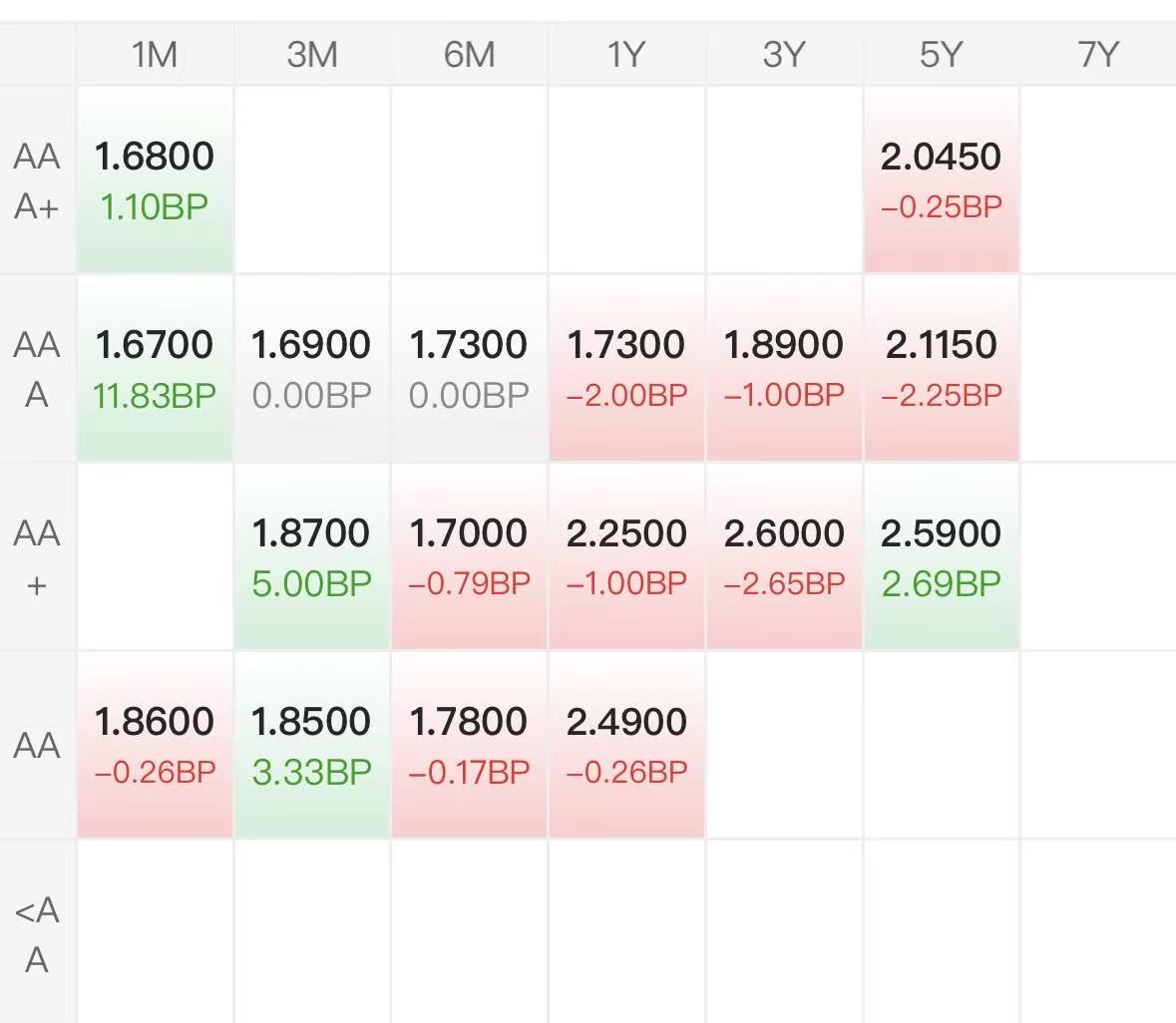
Task: Select the AAA+ rating row label
Action: (37, 180)
